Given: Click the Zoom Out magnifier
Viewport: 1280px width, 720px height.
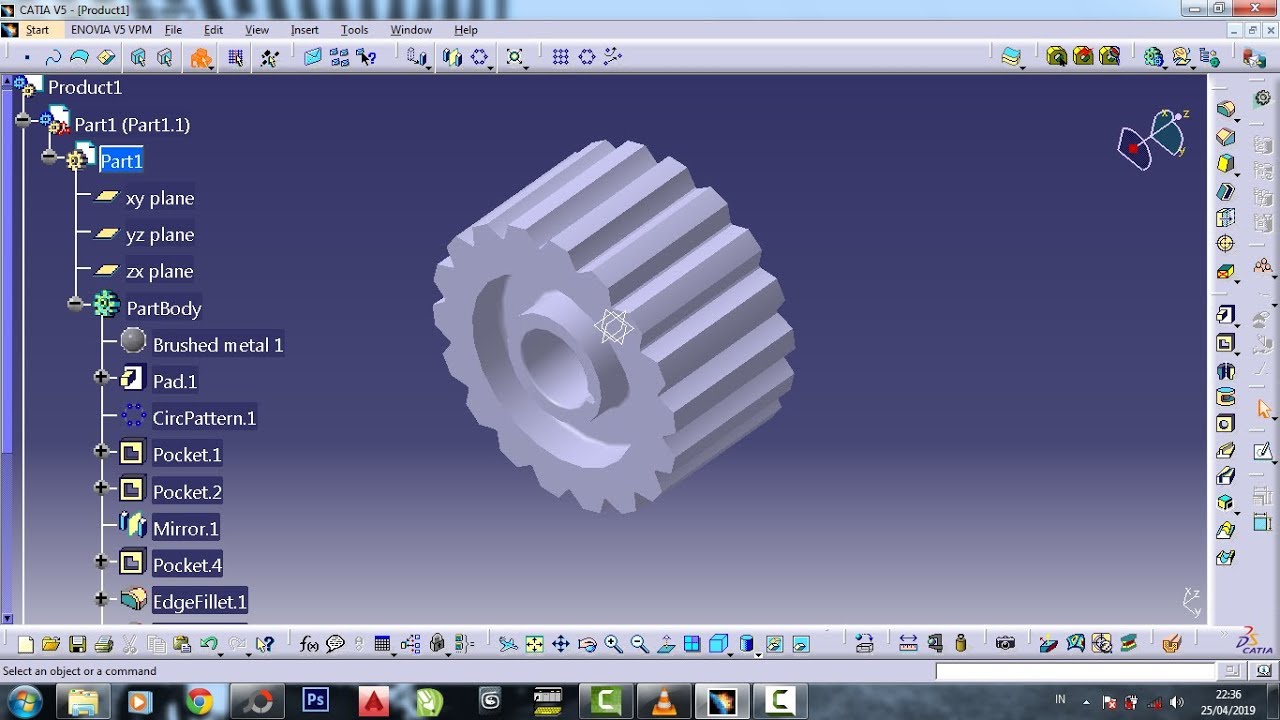Looking at the screenshot, I should [639, 644].
